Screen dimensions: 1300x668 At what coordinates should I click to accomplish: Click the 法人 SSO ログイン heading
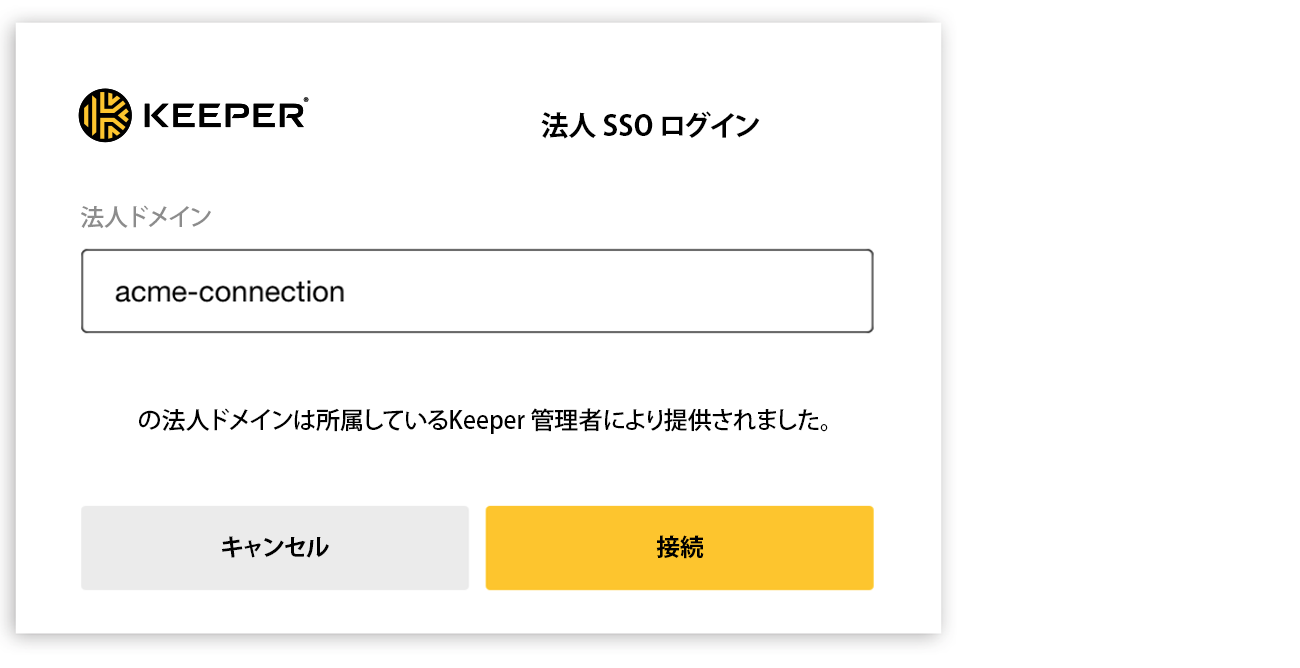[x=650, y=127]
